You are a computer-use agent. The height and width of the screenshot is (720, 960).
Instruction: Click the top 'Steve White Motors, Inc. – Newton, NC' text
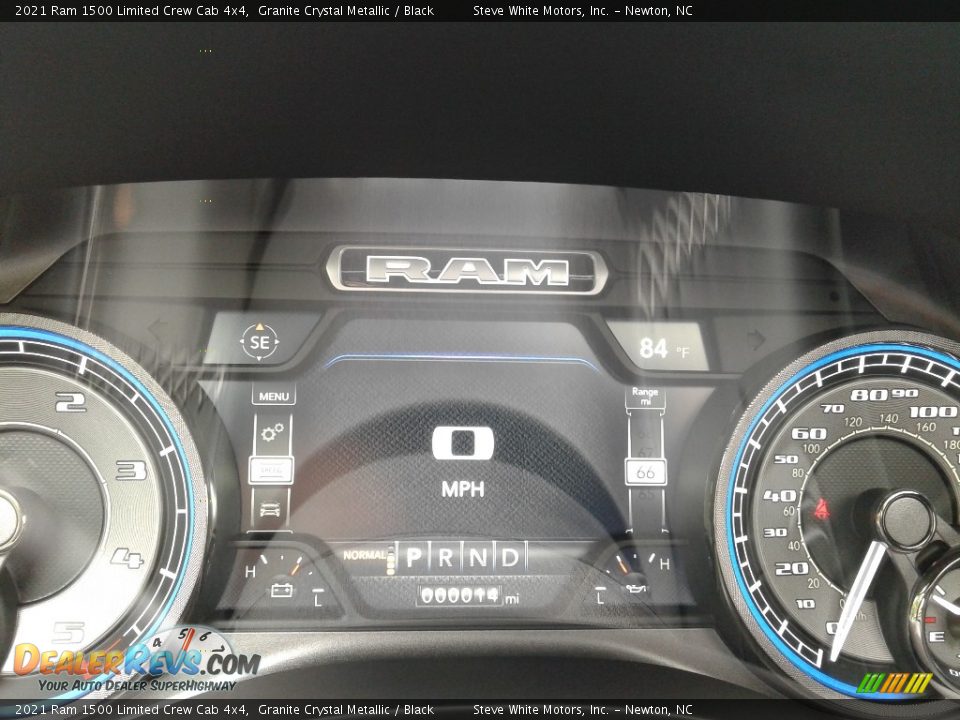(583, 10)
